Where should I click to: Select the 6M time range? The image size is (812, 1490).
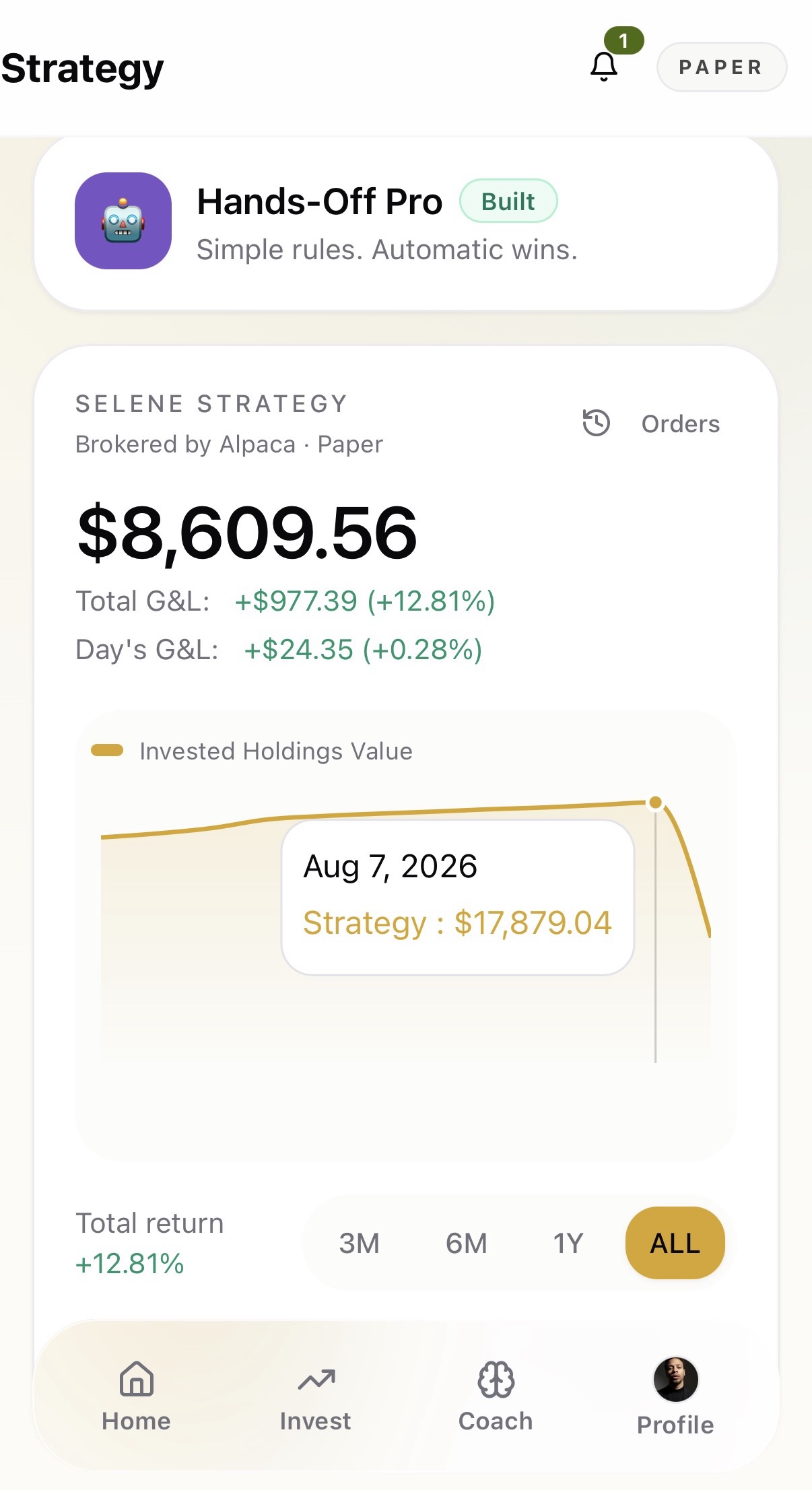(x=467, y=1243)
